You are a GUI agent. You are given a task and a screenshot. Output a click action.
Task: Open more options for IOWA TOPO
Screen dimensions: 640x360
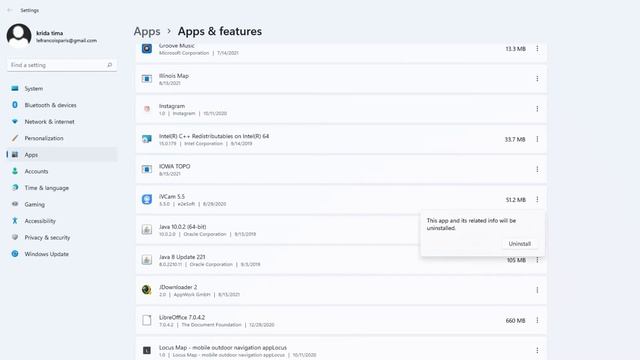click(537, 169)
